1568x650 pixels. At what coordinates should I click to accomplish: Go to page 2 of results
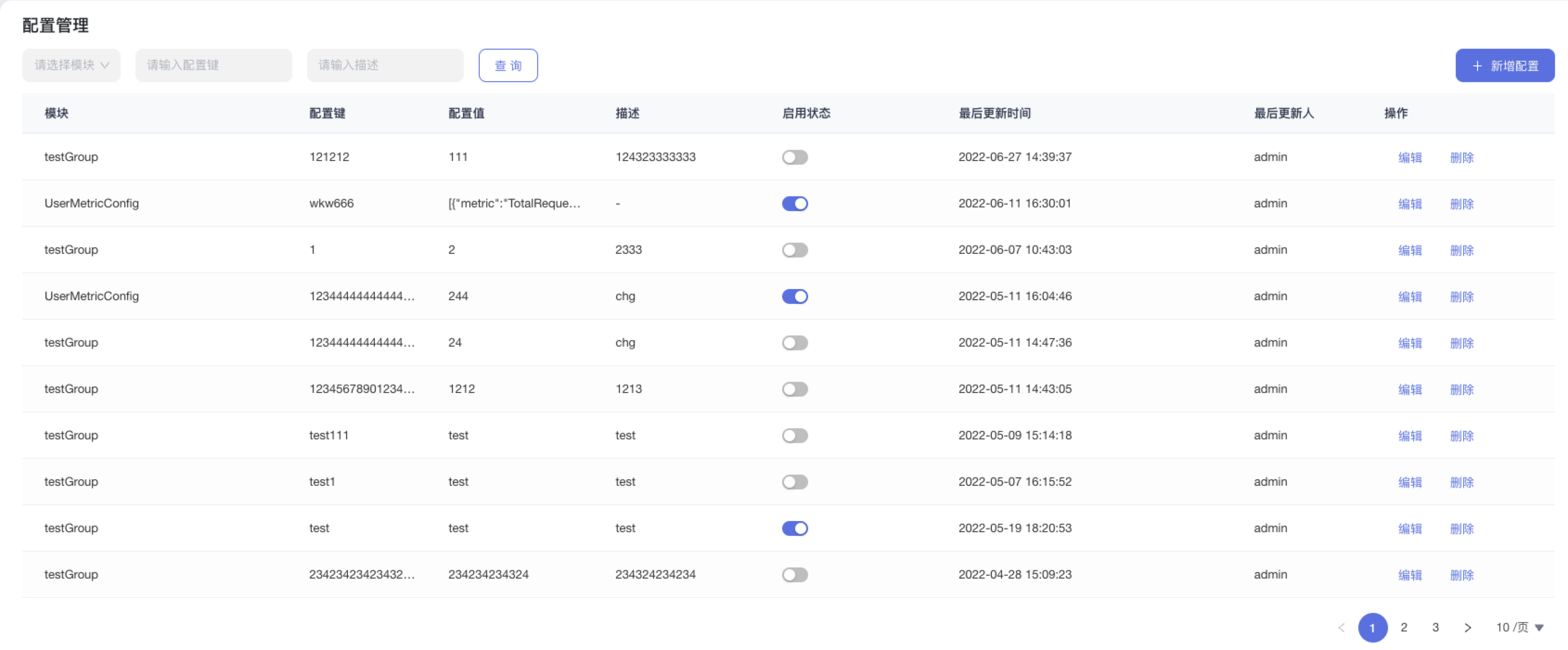[1404, 627]
